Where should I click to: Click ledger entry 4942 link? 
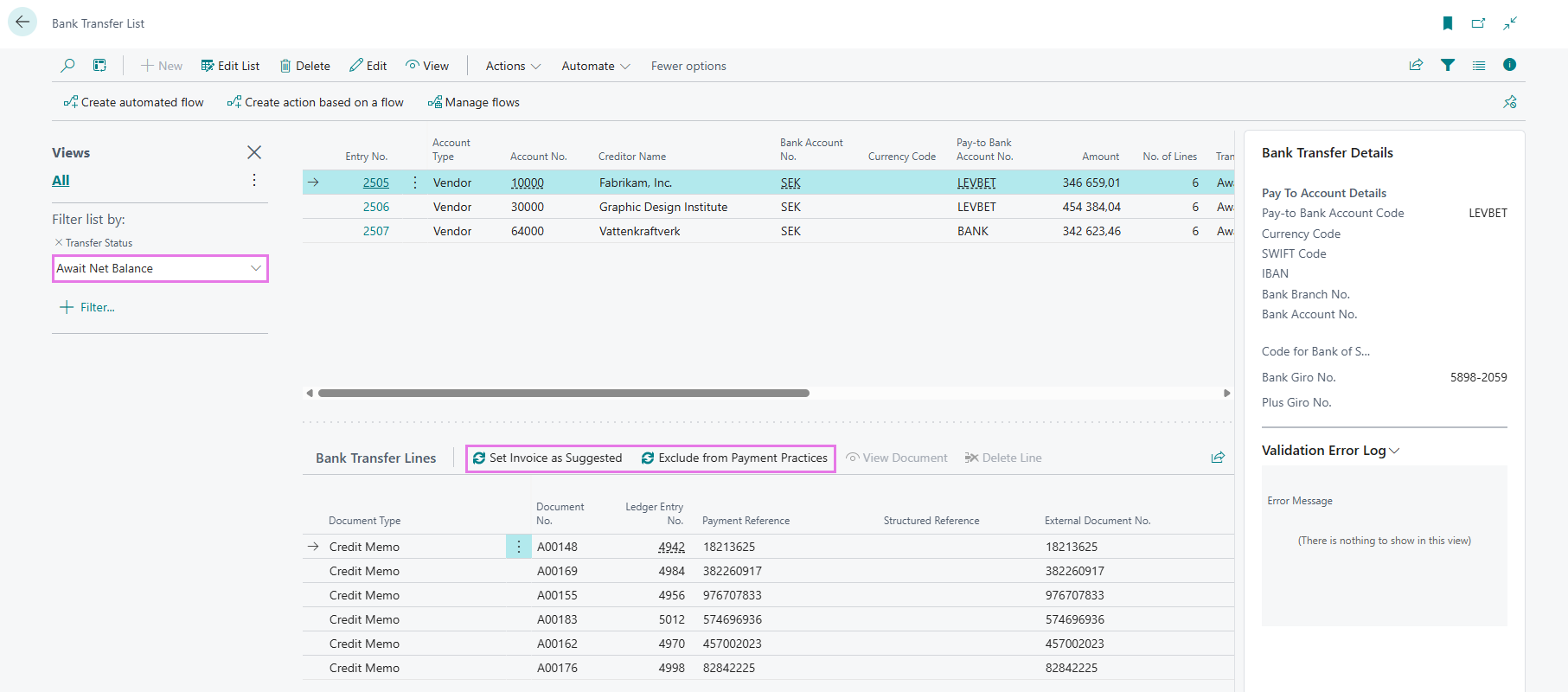pyautogui.click(x=671, y=547)
